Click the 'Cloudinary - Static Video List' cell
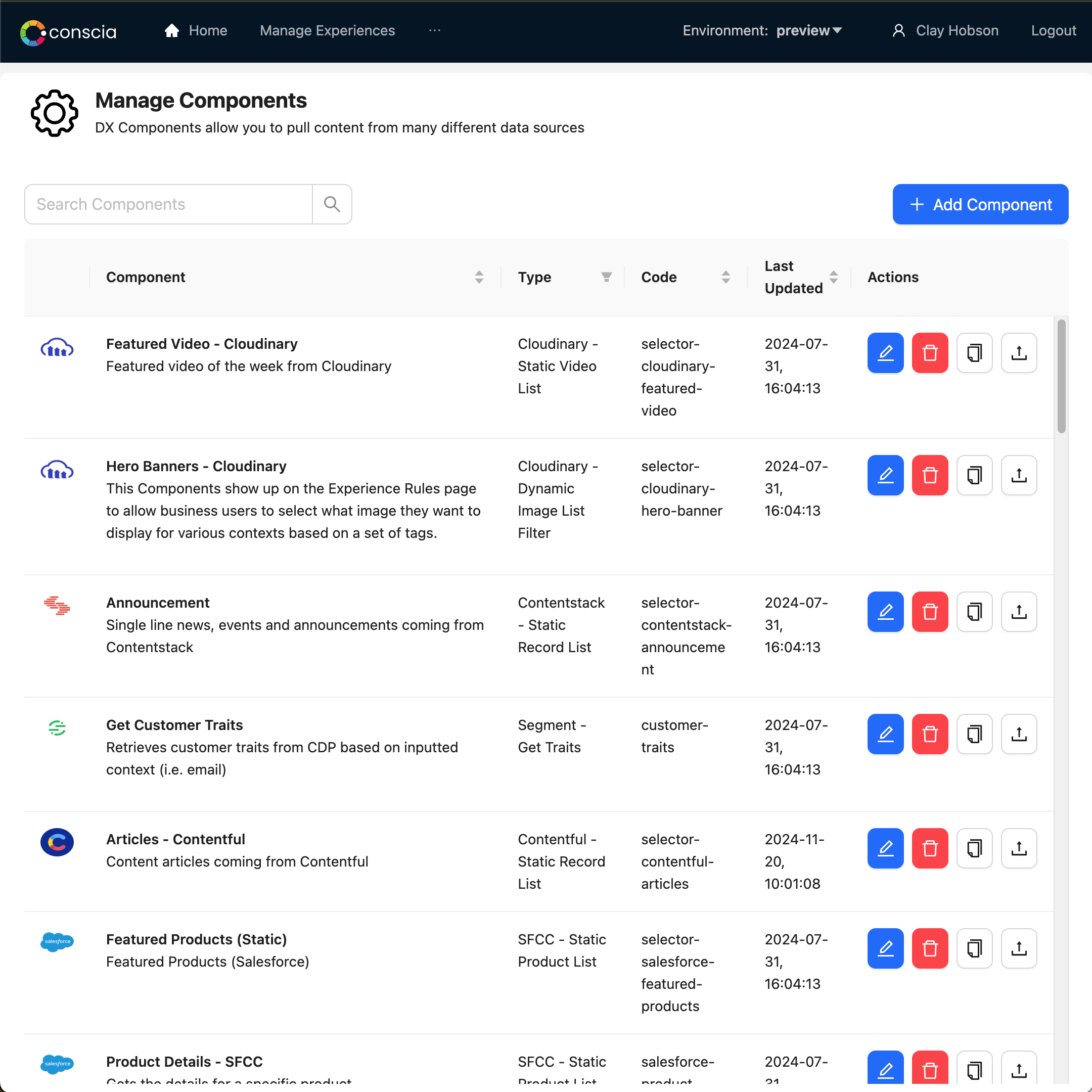The image size is (1092, 1092). tap(557, 366)
